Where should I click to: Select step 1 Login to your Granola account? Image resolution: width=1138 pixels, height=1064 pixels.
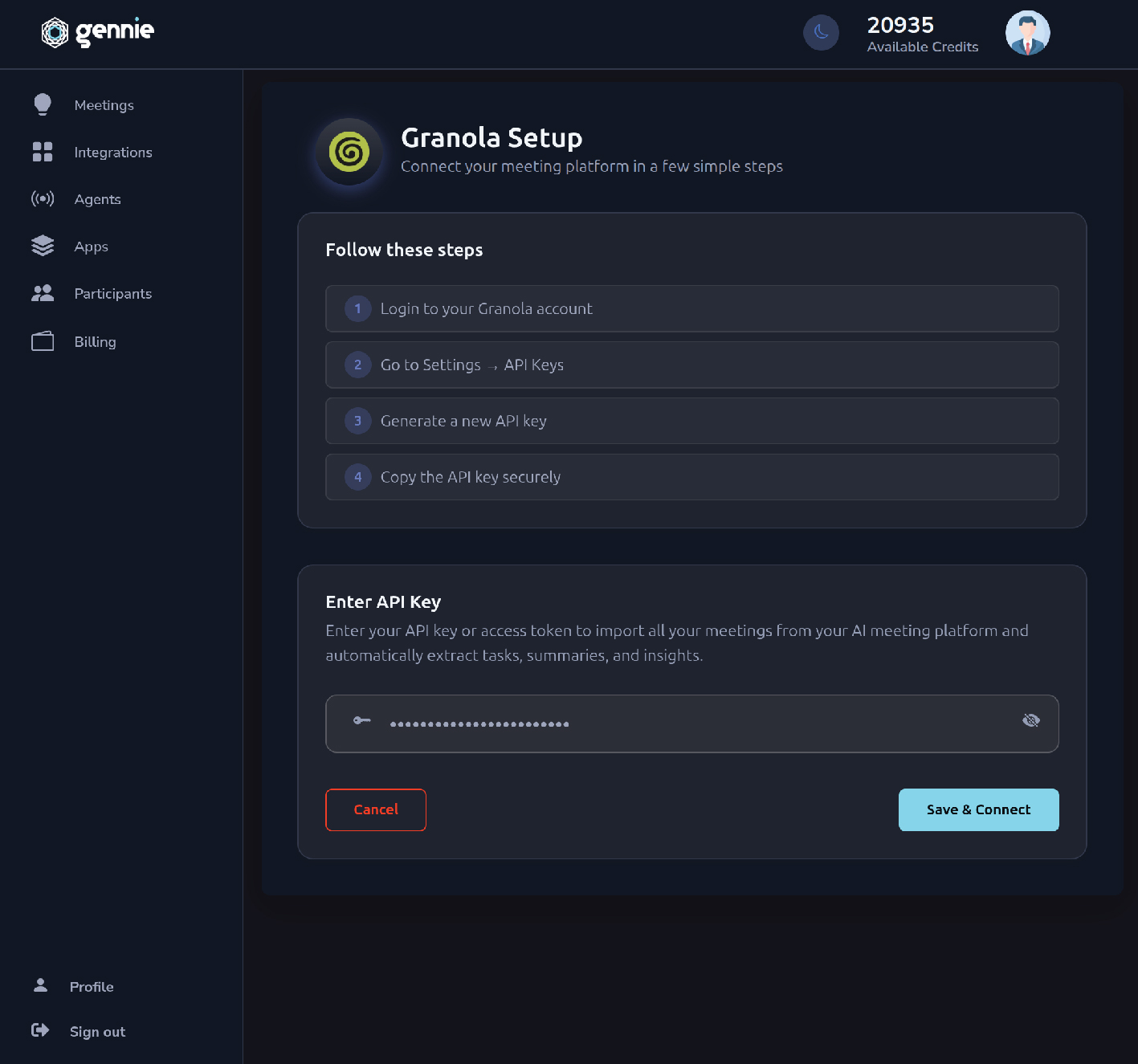click(692, 308)
